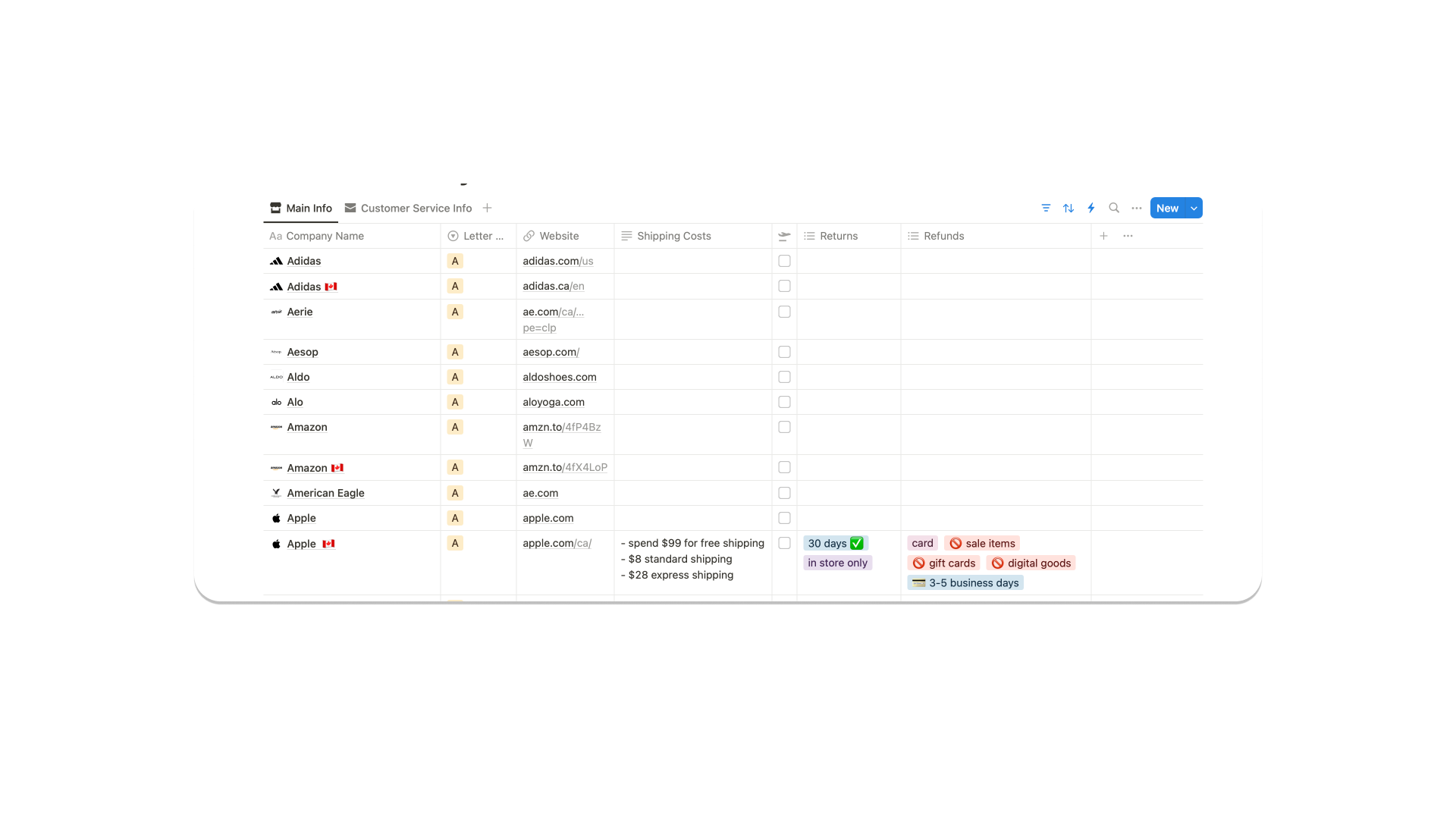The width and height of the screenshot is (1456, 819).
Task: Open the apple.com website link
Action: 548,518
